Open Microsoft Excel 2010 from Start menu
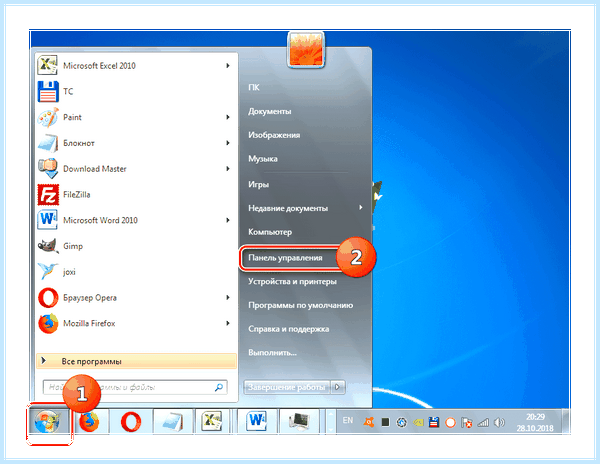The height and width of the screenshot is (464, 600). coord(136,66)
